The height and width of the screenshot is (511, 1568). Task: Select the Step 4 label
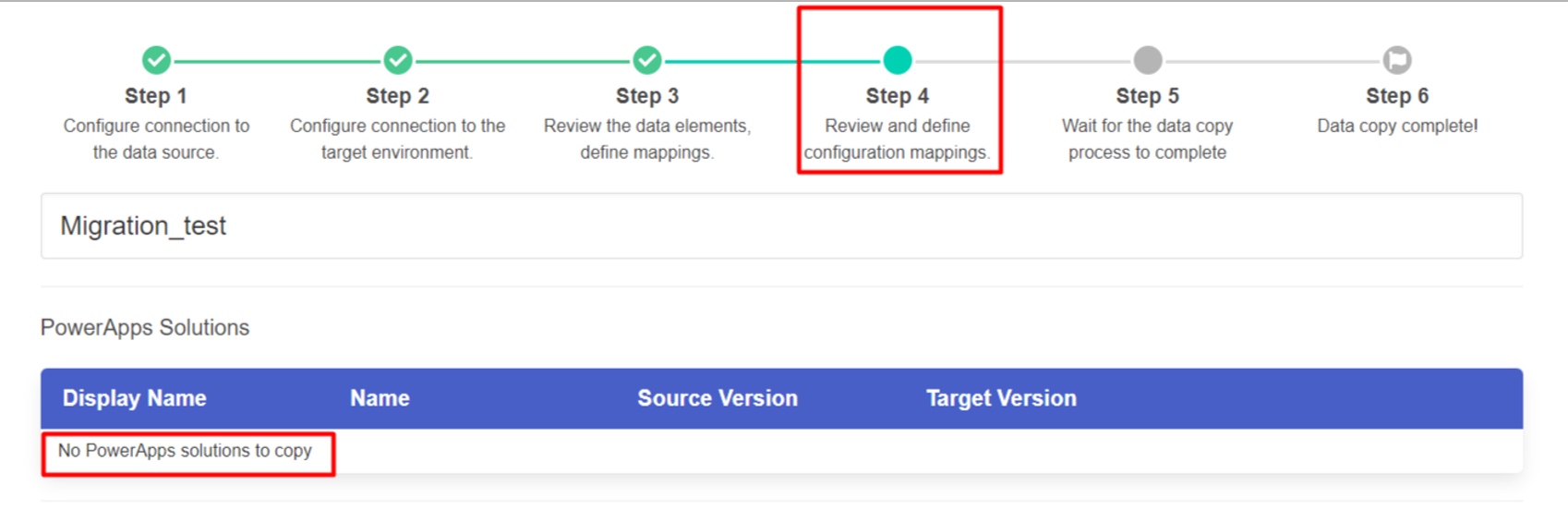coord(898,96)
